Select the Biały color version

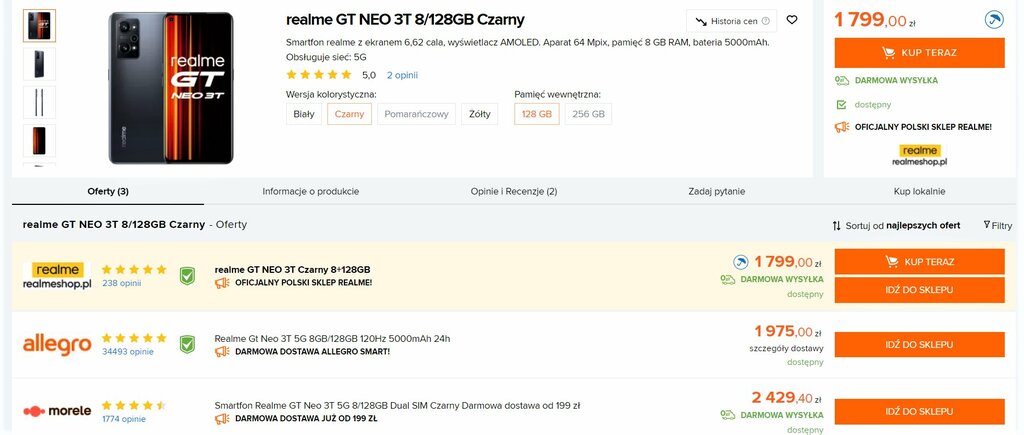(x=304, y=114)
